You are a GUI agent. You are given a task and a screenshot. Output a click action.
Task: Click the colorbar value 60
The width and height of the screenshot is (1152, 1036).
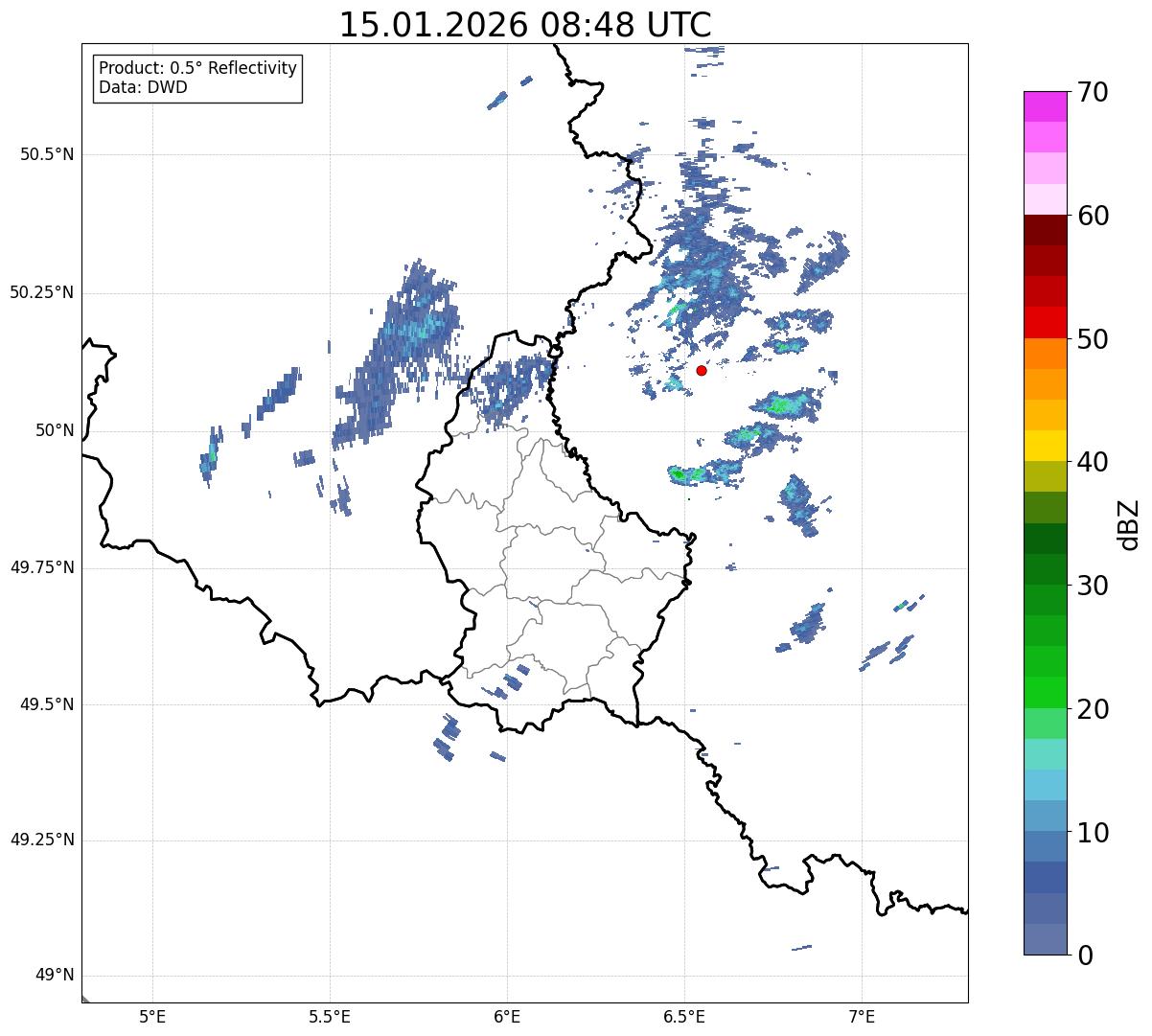(x=1093, y=216)
